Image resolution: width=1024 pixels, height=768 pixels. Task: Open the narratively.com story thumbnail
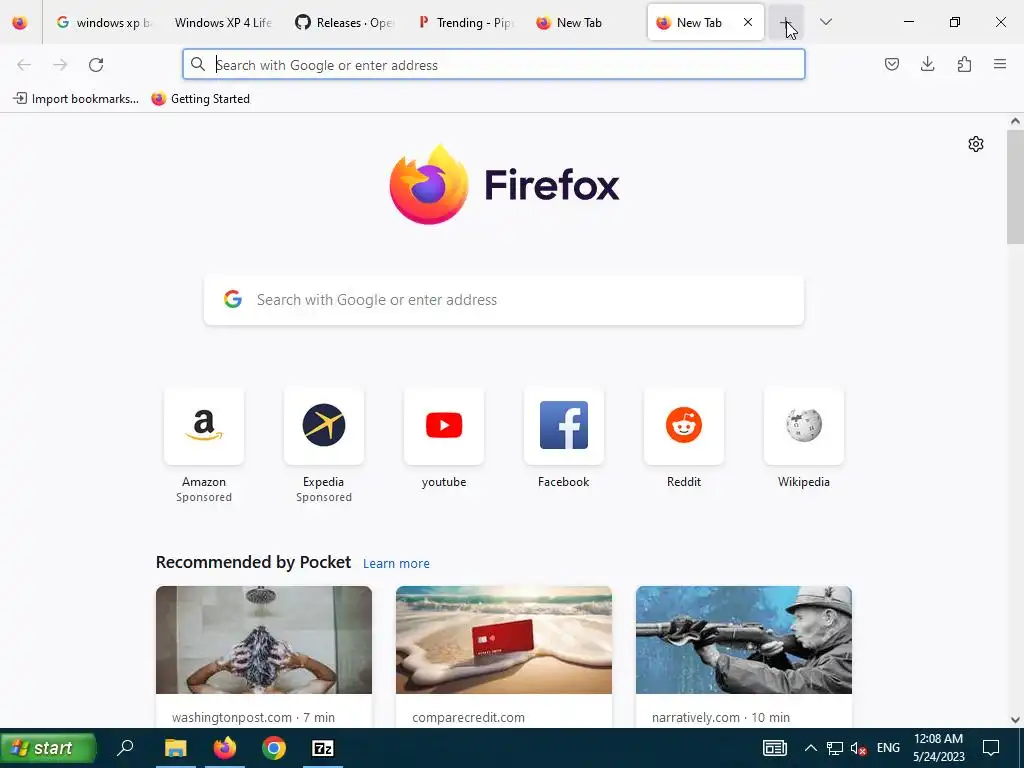click(x=744, y=639)
